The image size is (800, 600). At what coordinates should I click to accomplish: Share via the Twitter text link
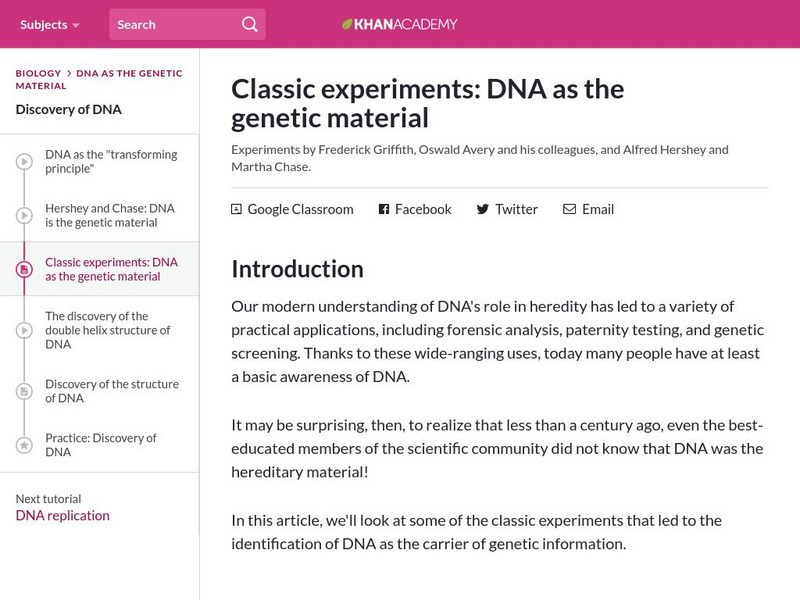point(516,209)
